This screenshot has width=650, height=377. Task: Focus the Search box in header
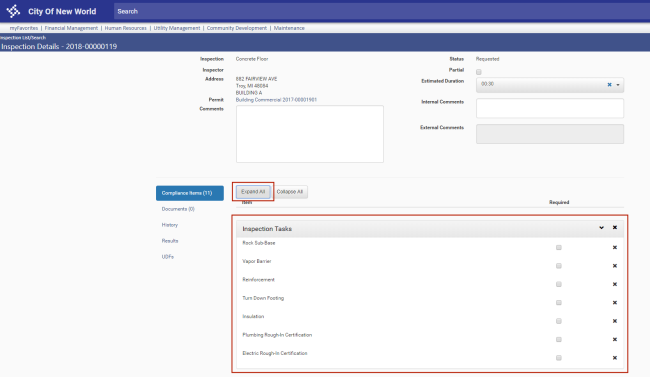click(381, 11)
